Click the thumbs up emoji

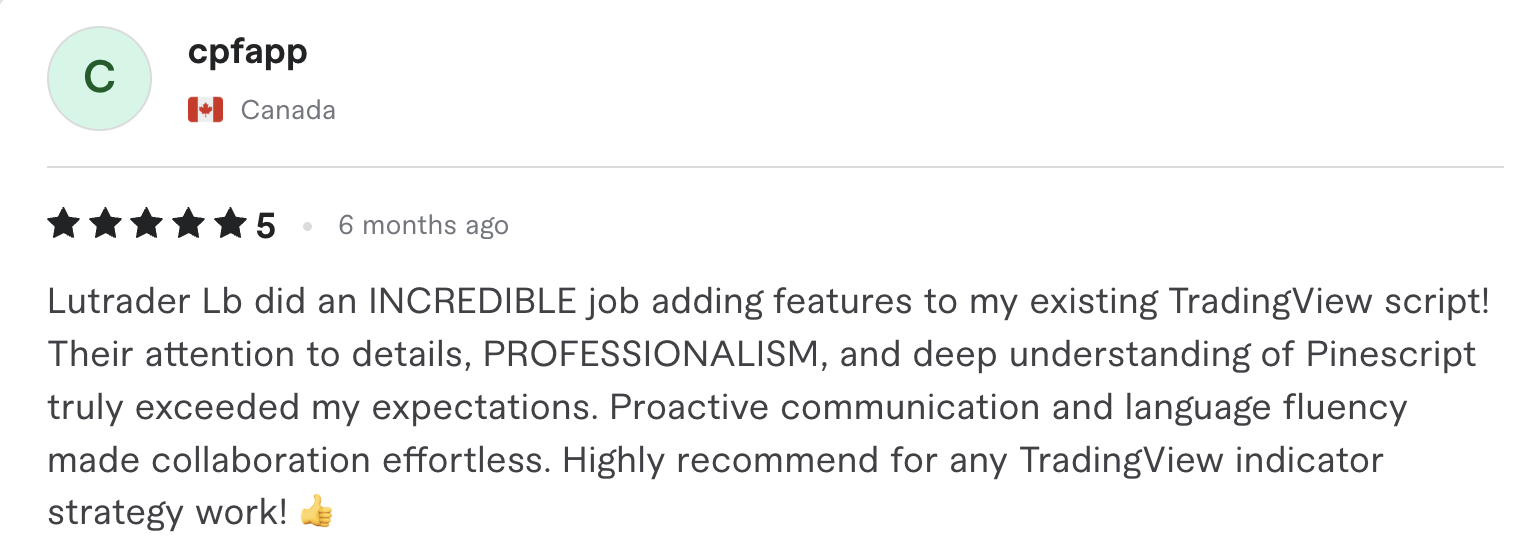click(x=316, y=513)
